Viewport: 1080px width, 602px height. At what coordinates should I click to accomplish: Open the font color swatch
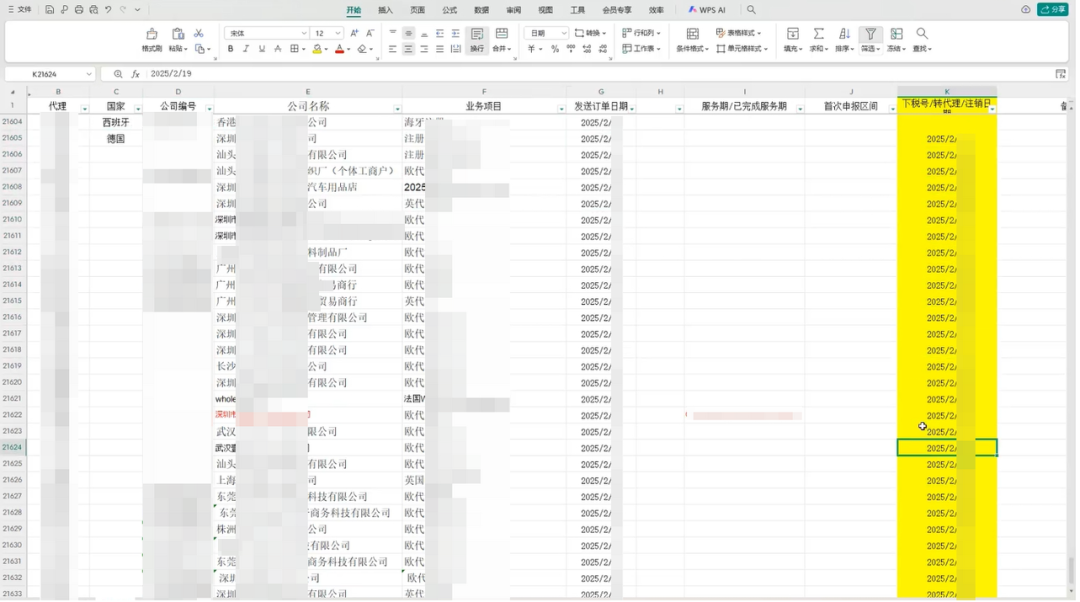click(x=340, y=50)
